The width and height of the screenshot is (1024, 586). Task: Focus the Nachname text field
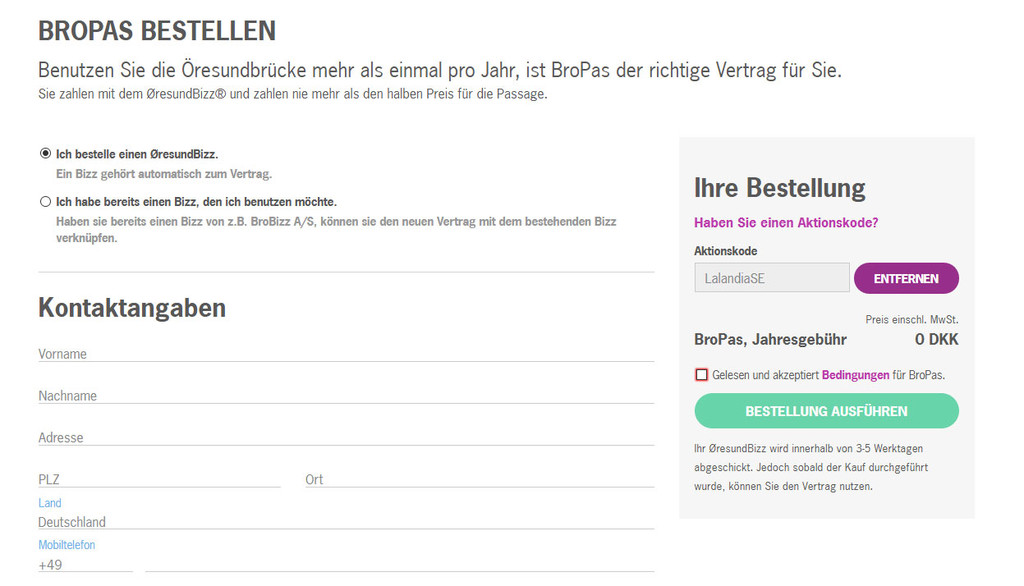coord(346,395)
